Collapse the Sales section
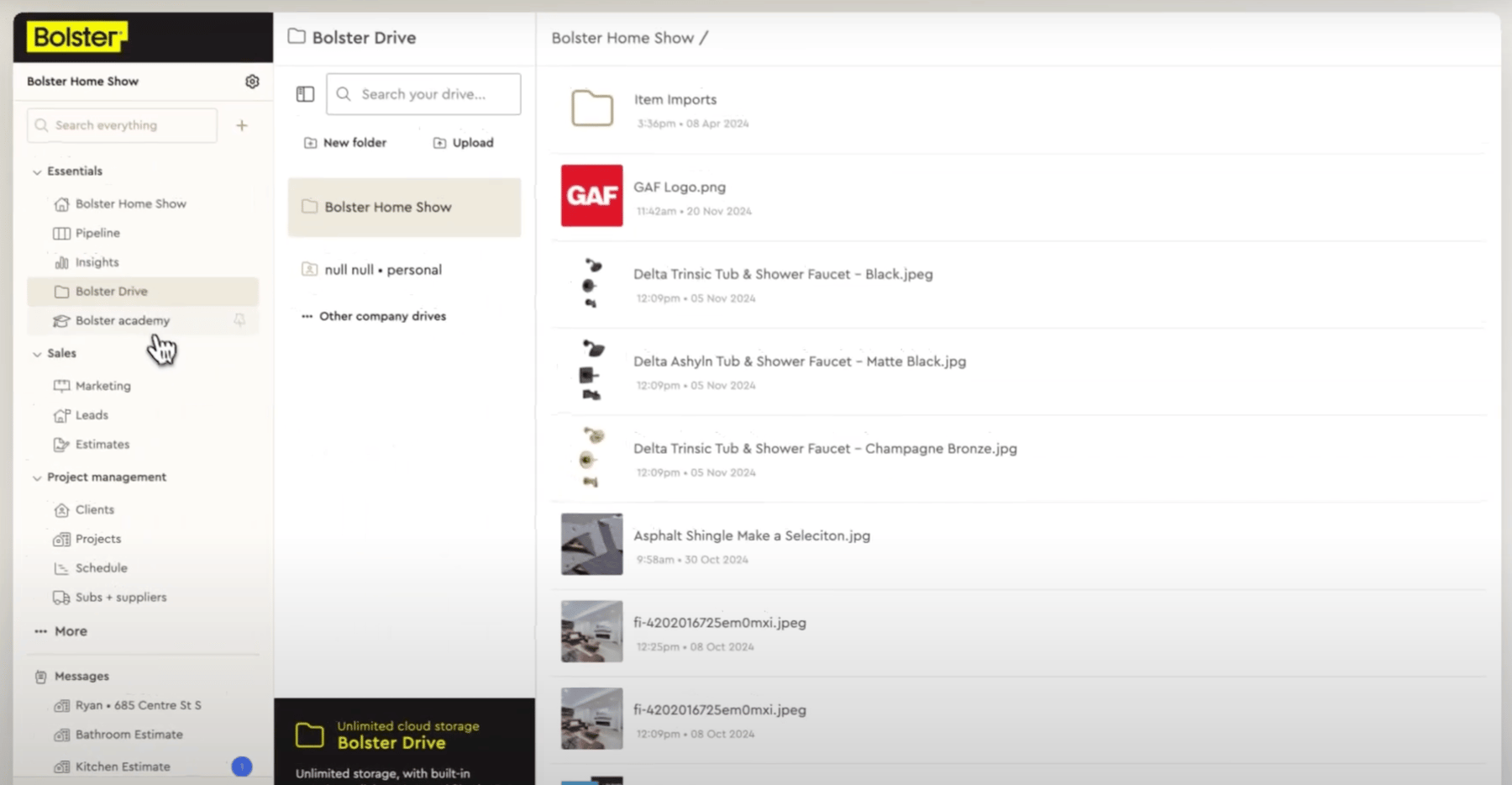The width and height of the screenshot is (1512, 785). (x=37, y=354)
